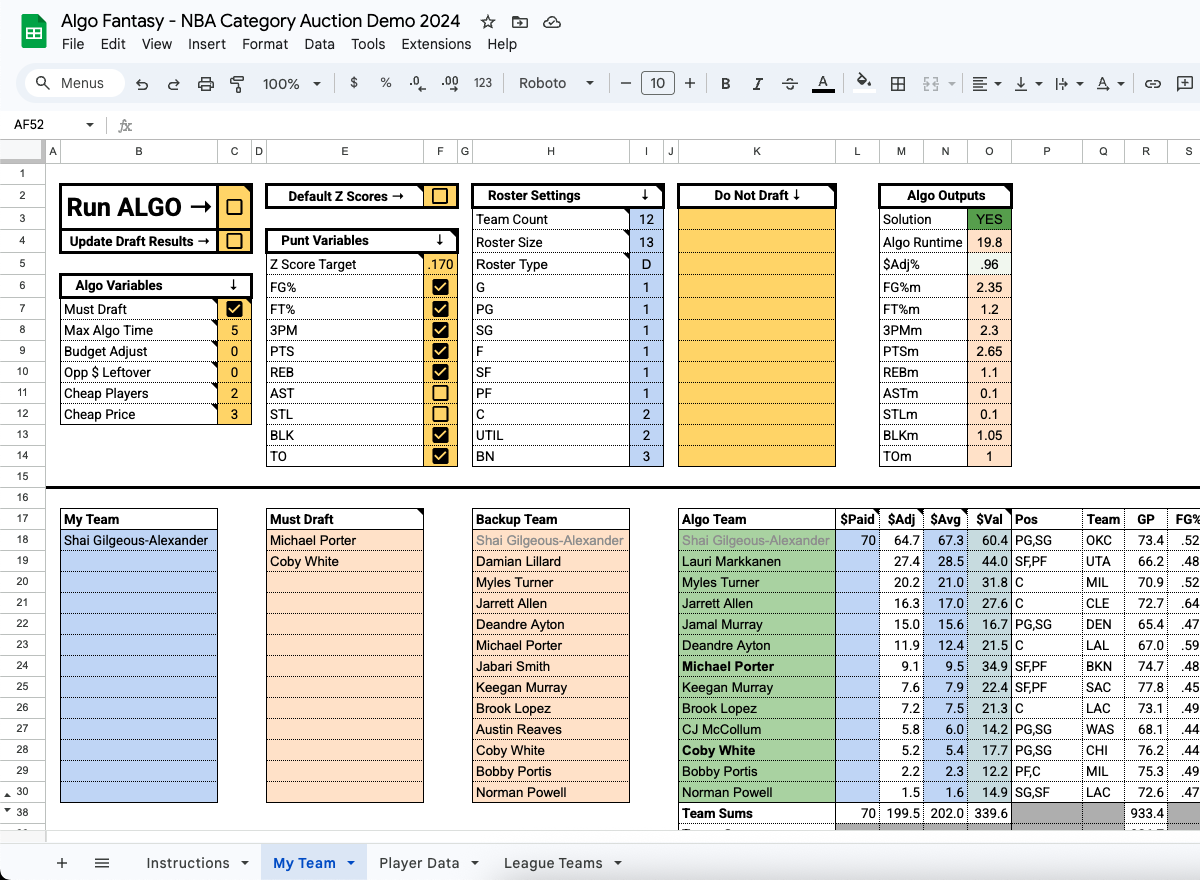The image size is (1200, 880).
Task: Uncheck the TO punt variable
Action: [x=439, y=456]
